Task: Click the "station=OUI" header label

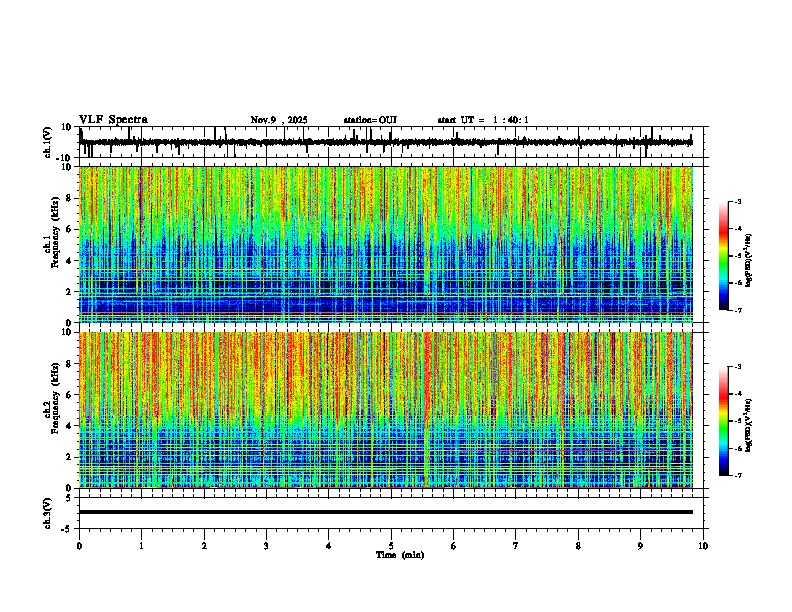Action: [370, 120]
